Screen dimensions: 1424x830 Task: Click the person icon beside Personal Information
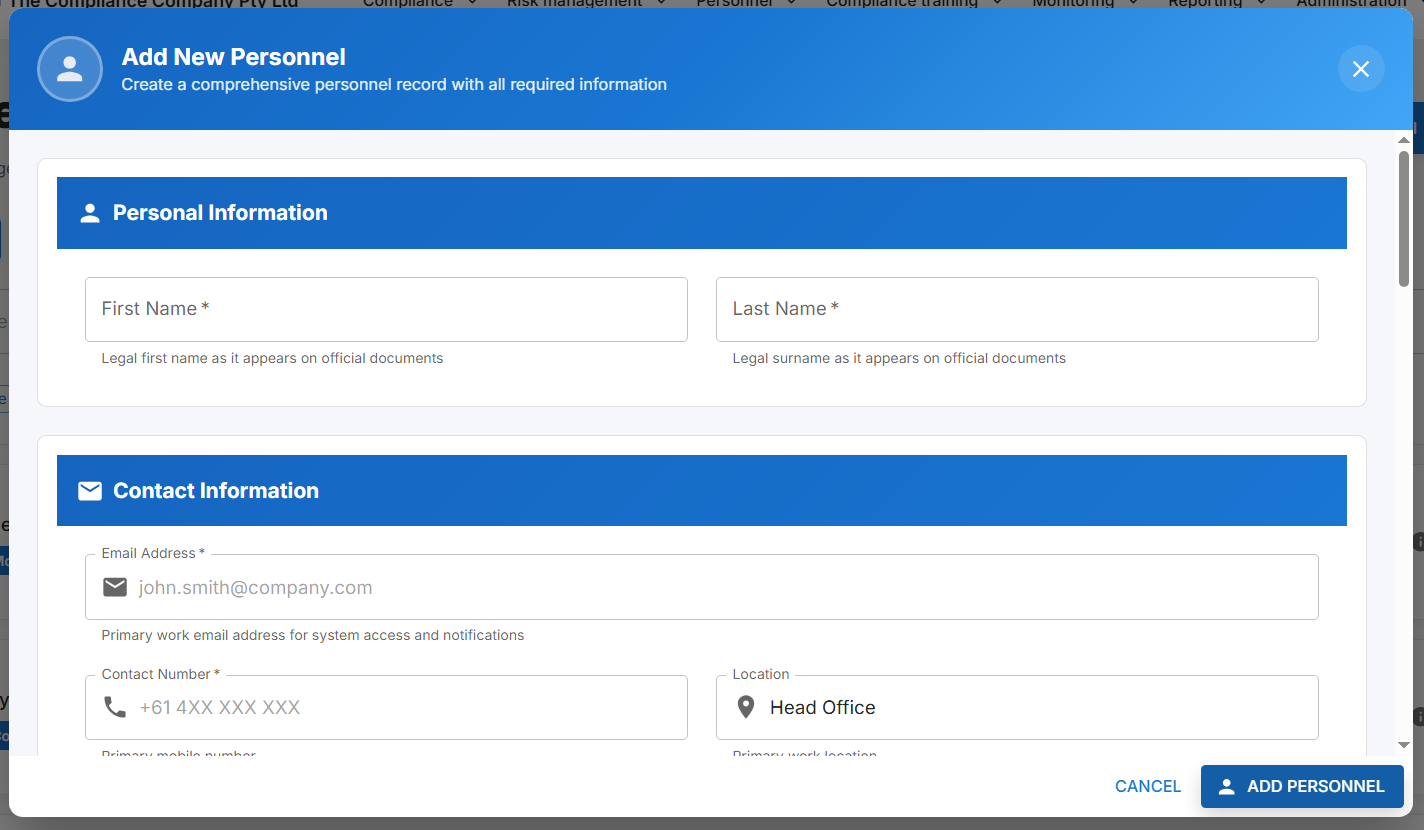[x=90, y=213]
